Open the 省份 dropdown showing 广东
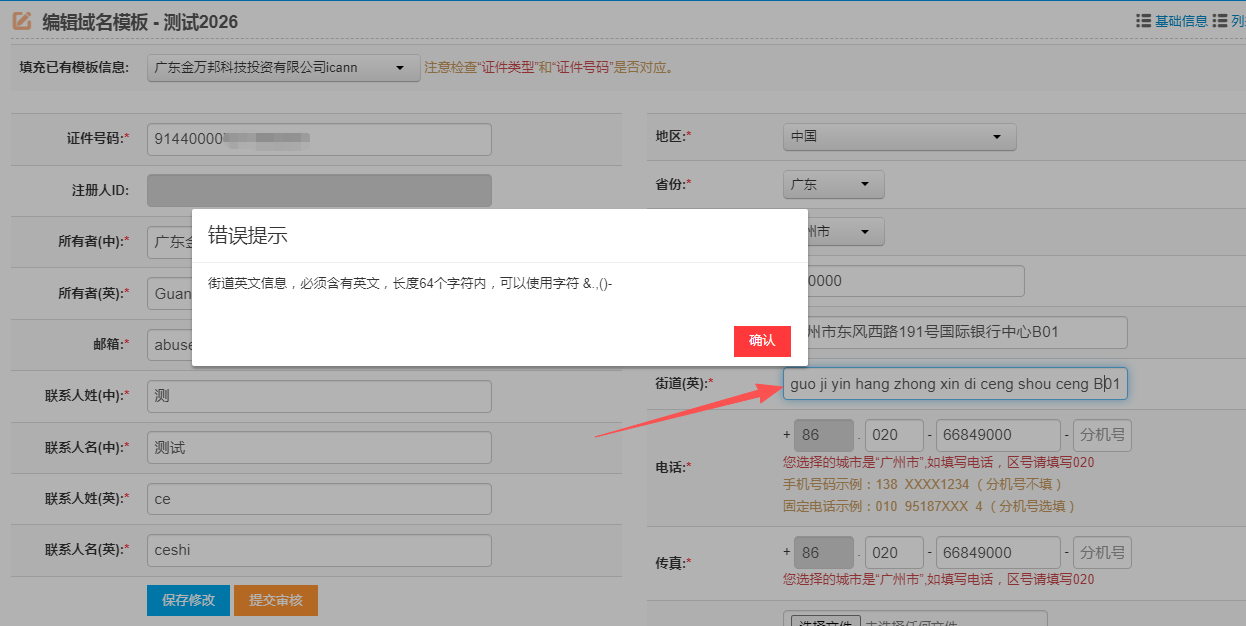Viewport: 1246px width, 626px height. pyautogui.click(x=833, y=185)
